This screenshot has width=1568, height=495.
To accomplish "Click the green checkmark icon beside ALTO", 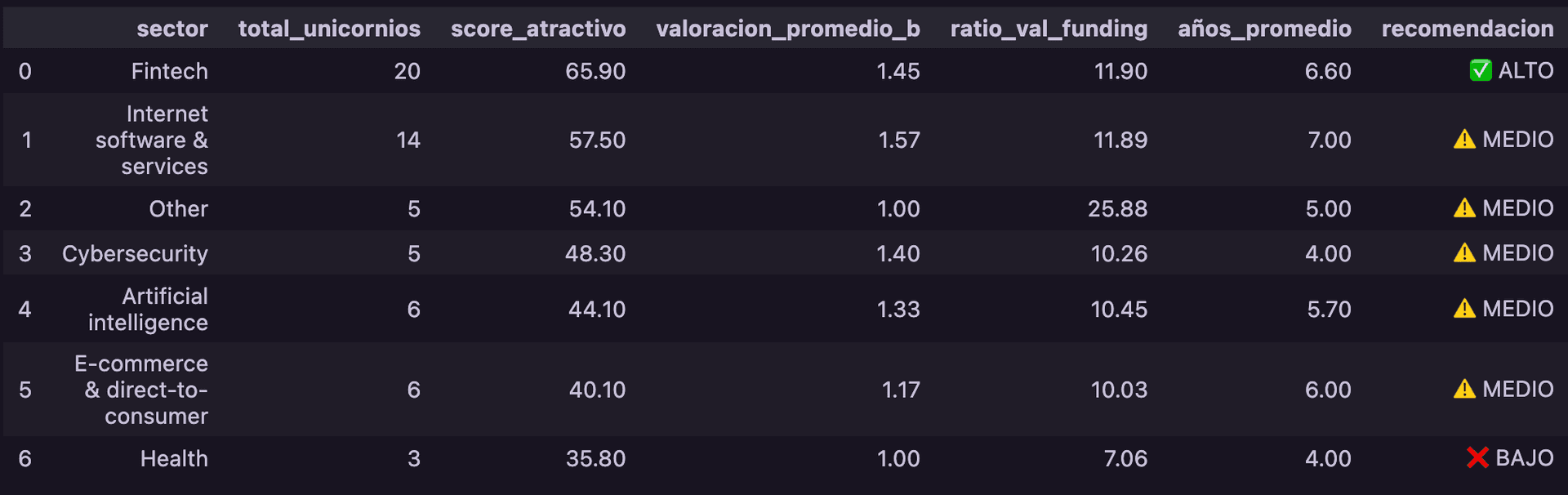I will (x=1480, y=71).
